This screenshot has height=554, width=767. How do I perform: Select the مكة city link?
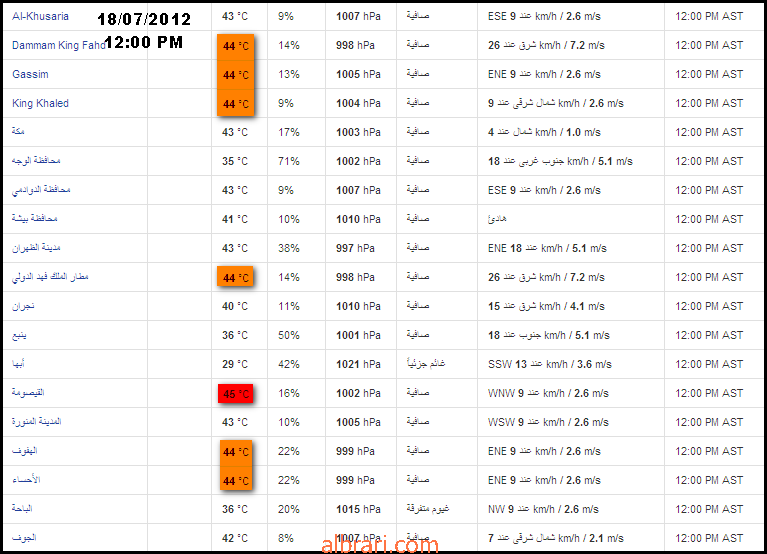click(x=18, y=131)
